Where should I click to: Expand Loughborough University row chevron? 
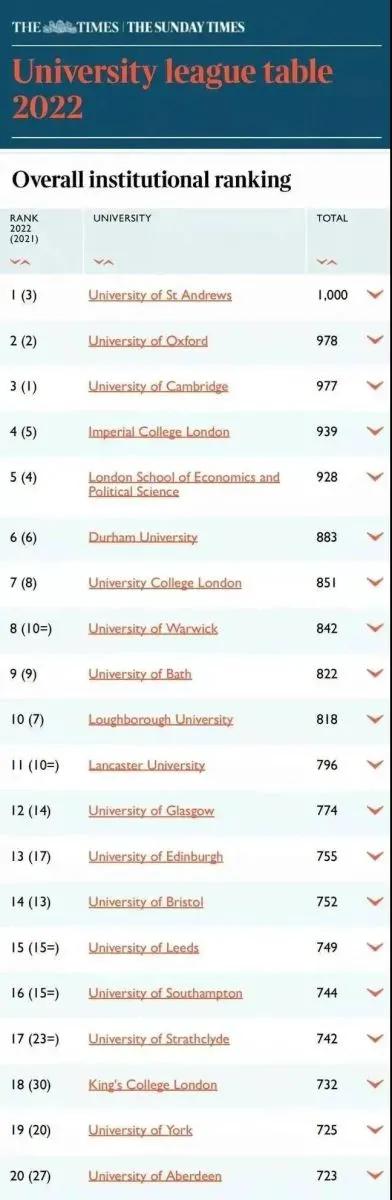375,719
